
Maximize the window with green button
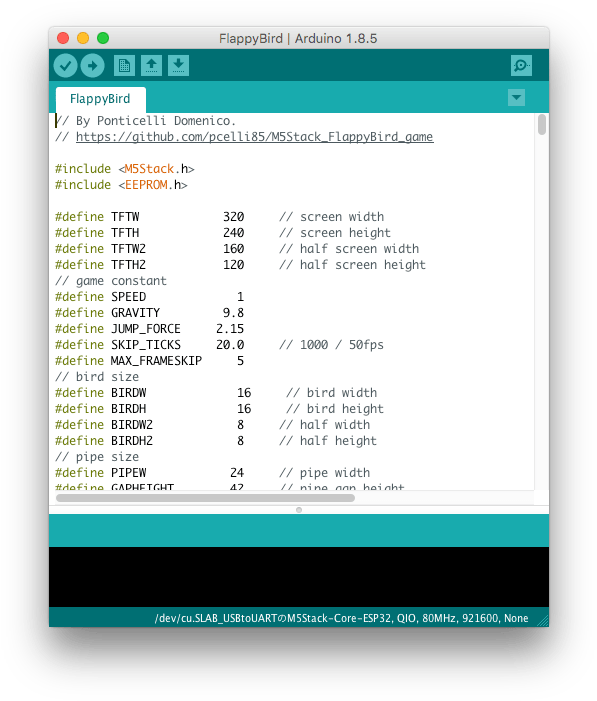point(103,38)
